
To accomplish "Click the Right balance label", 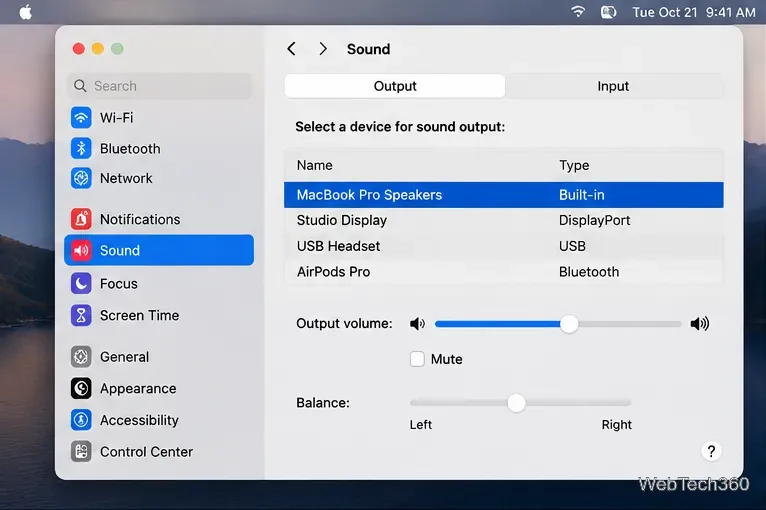I will (617, 425).
